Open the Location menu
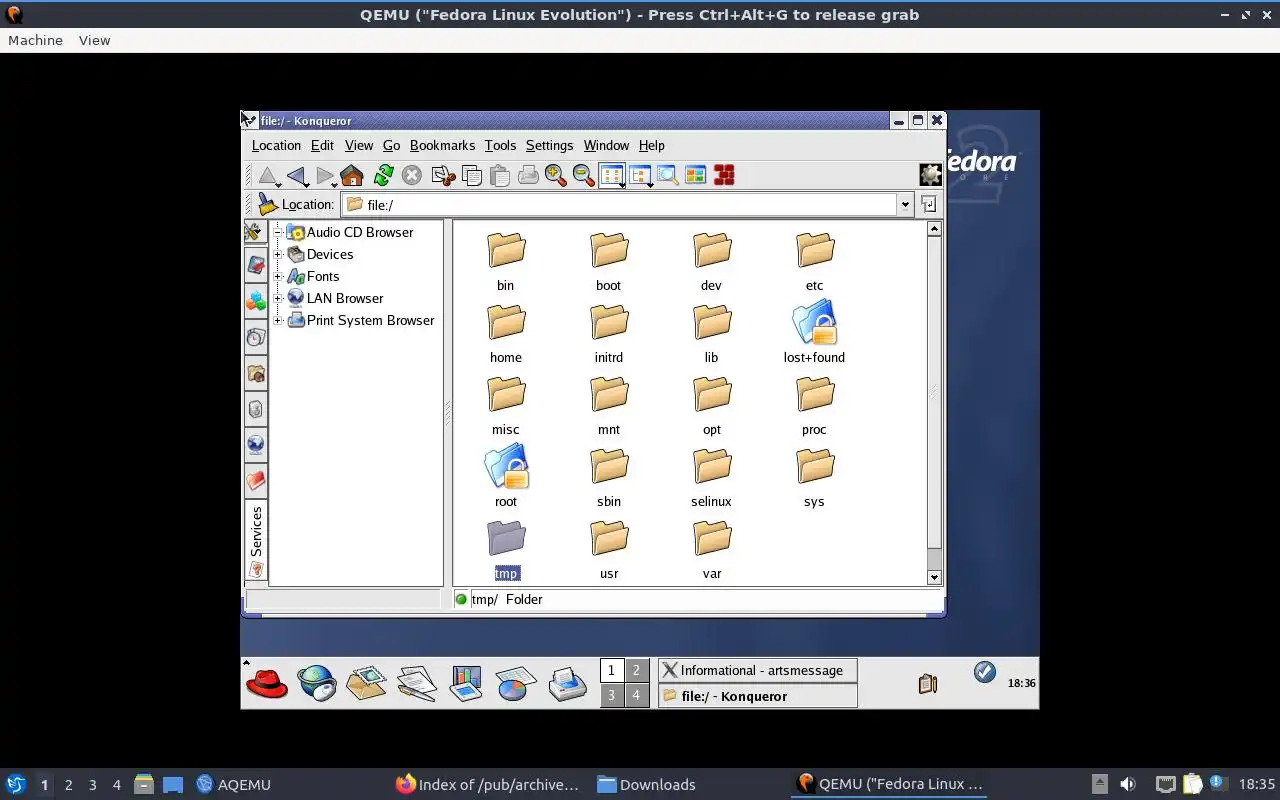The height and width of the screenshot is (800, 1280). (276, 145)
